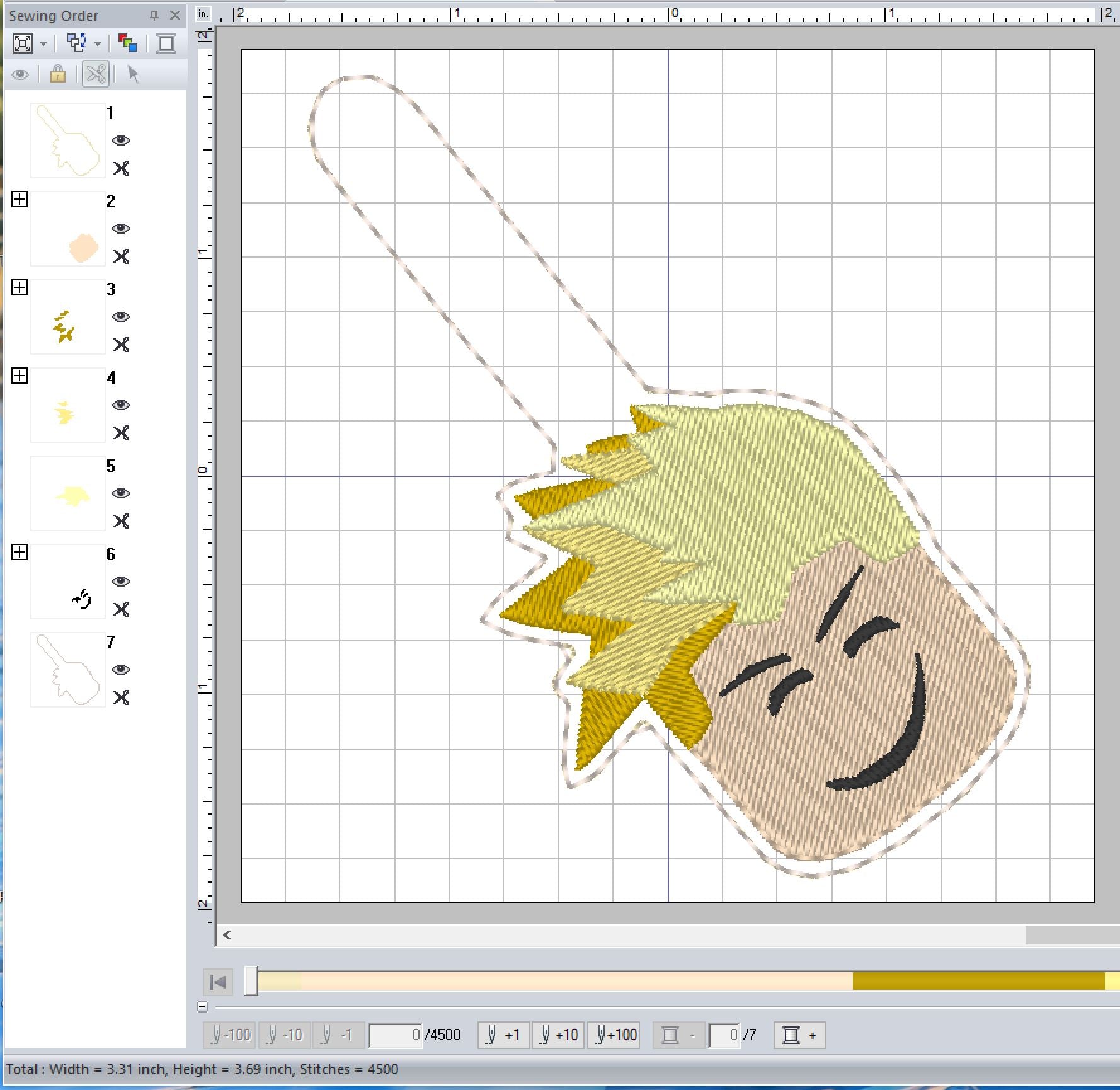Screen dimensions: 1120x1090
Task: Toggle thread trim scissors for item 7
Action: [x=121, y=697]
